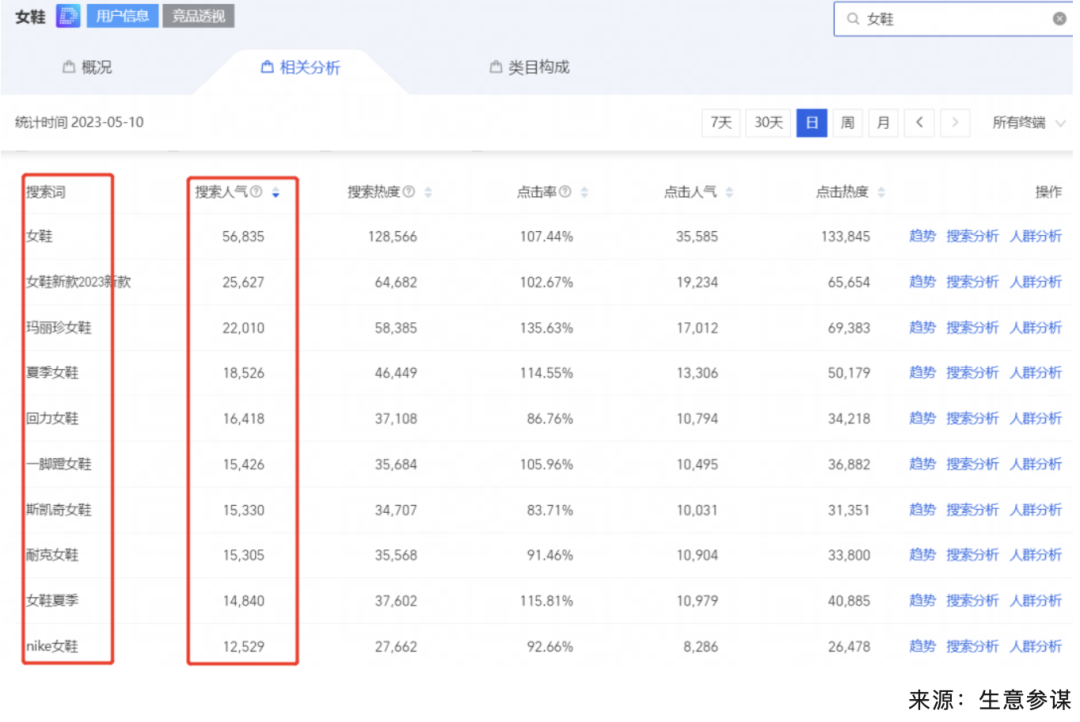Open 搜索分析 for the 夏季女鞋 row
1080x722 pixels.
click(x=972, y=373)
